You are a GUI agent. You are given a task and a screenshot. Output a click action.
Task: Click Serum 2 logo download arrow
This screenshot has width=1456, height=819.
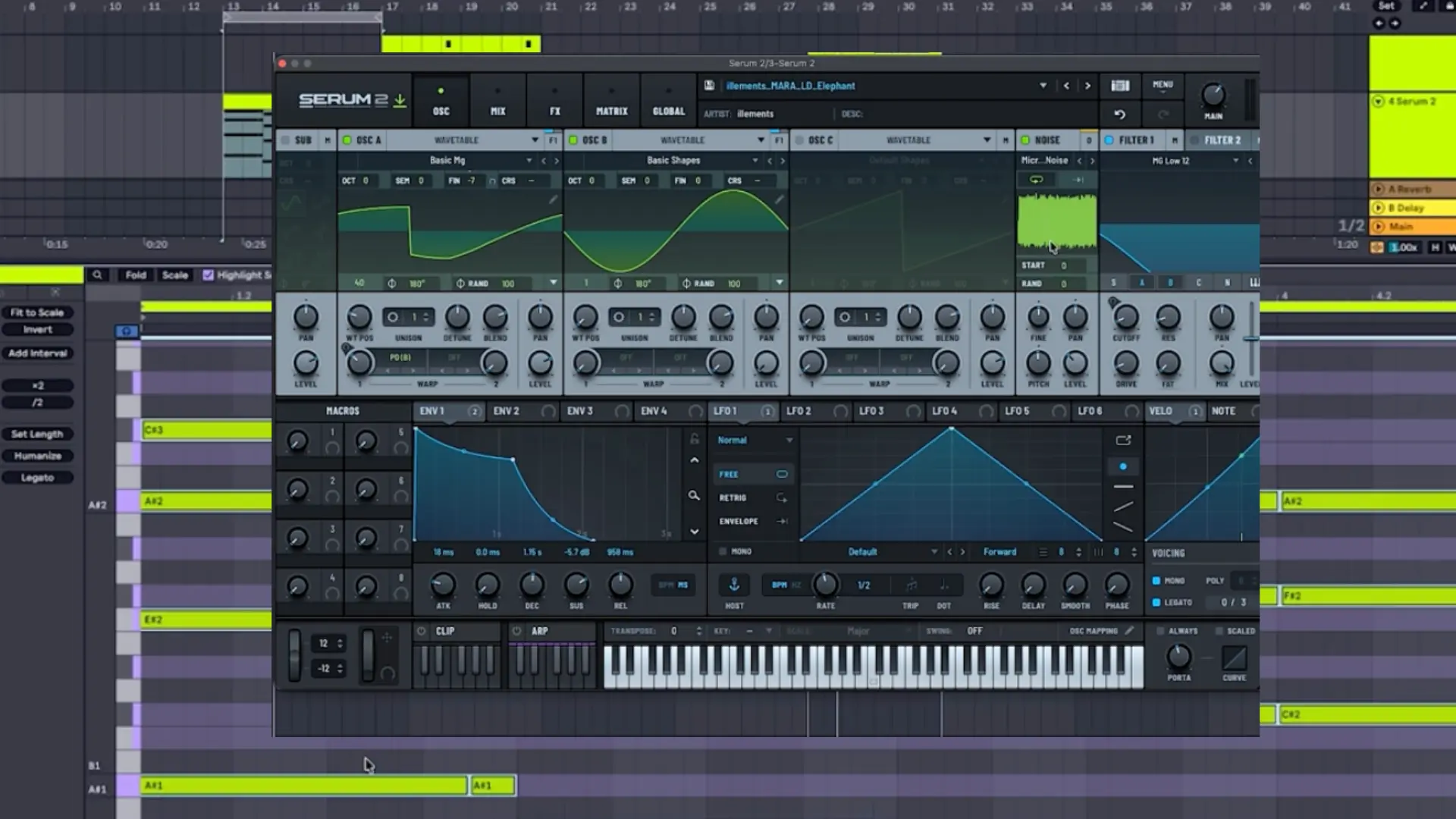click(400, 100)
